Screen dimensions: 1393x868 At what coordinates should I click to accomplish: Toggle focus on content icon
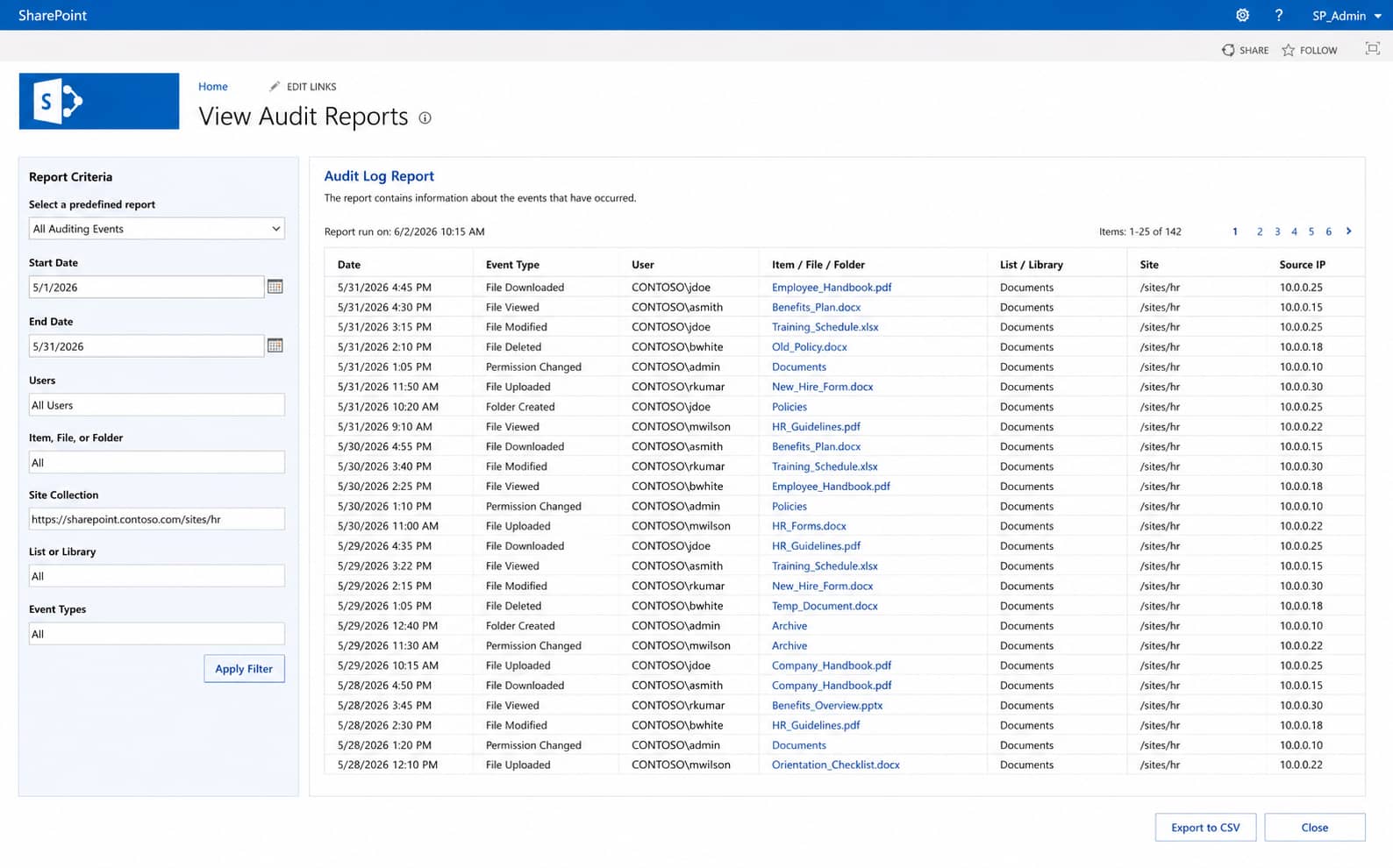[1373, 49]
